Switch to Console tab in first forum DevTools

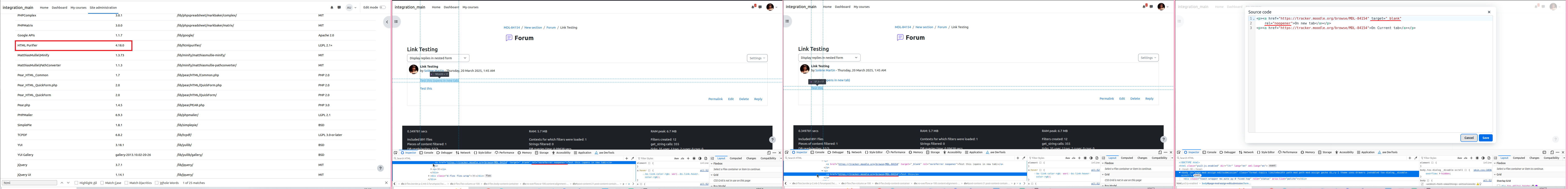(426, 153)
